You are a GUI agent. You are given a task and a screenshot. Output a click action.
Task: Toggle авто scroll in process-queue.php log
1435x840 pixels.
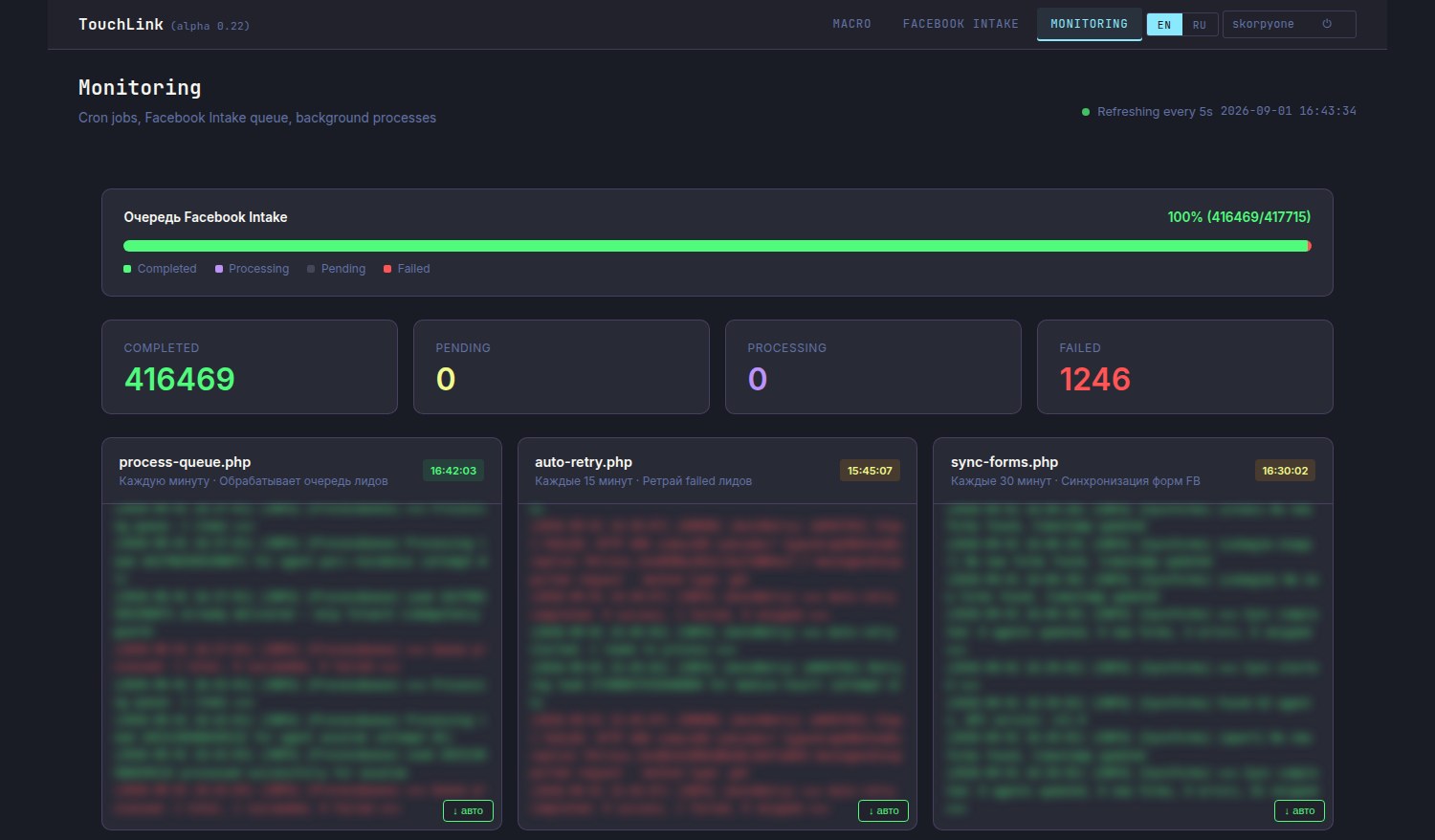468,810
